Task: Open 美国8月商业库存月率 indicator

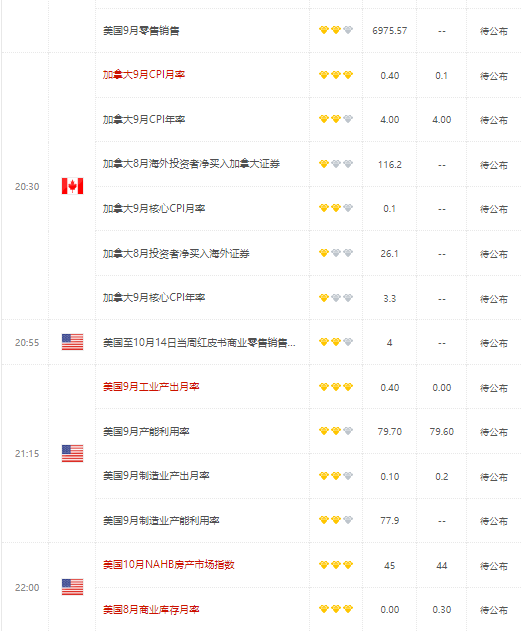Action: pyautogui.click(x=151, y=610)
